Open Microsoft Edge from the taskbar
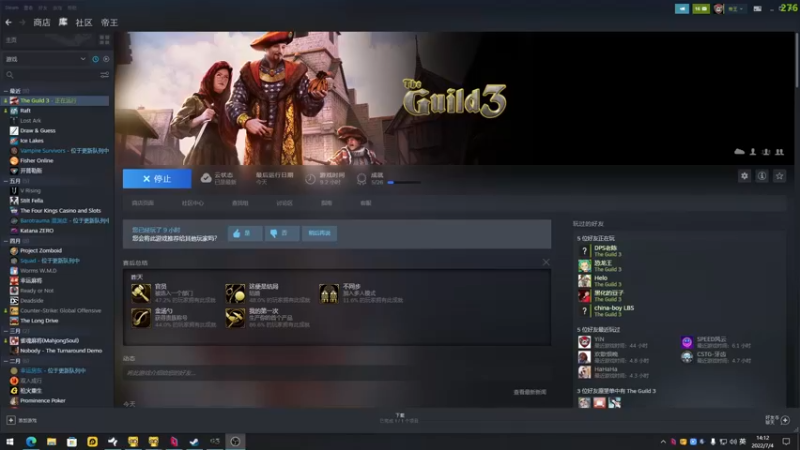Image resolution: width=800 pixels, height=450 pixels. pos(31,441)
